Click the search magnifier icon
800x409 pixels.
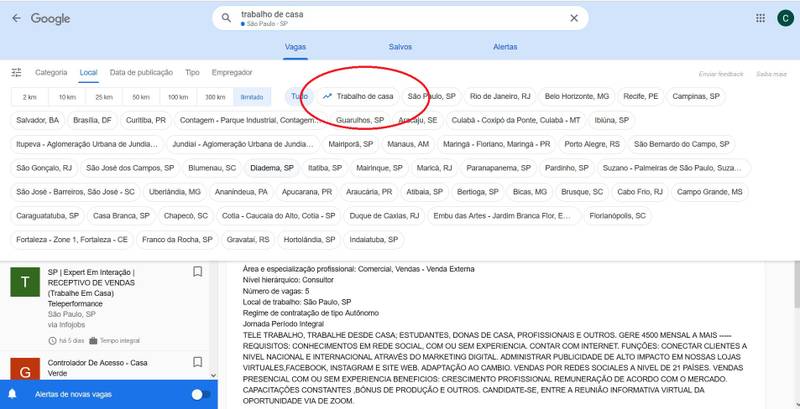pos(226,18)
